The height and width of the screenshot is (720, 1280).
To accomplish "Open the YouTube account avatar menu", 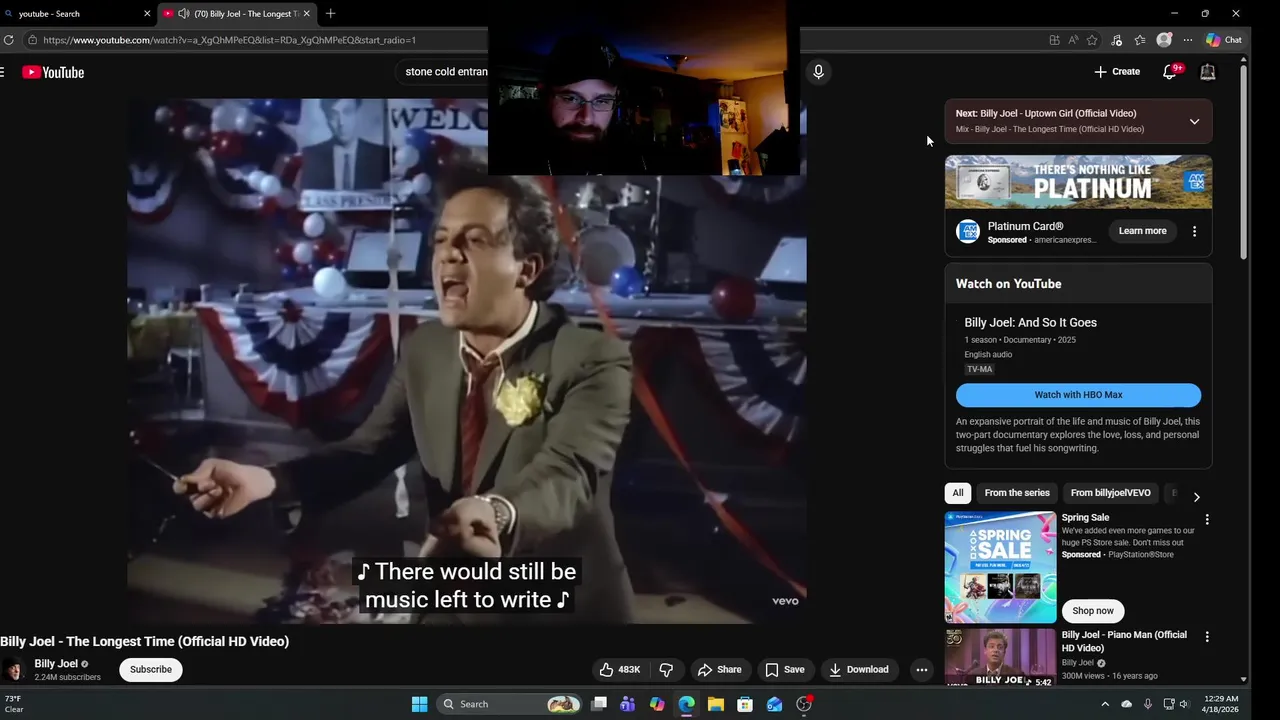I will tap(1207, 71).
